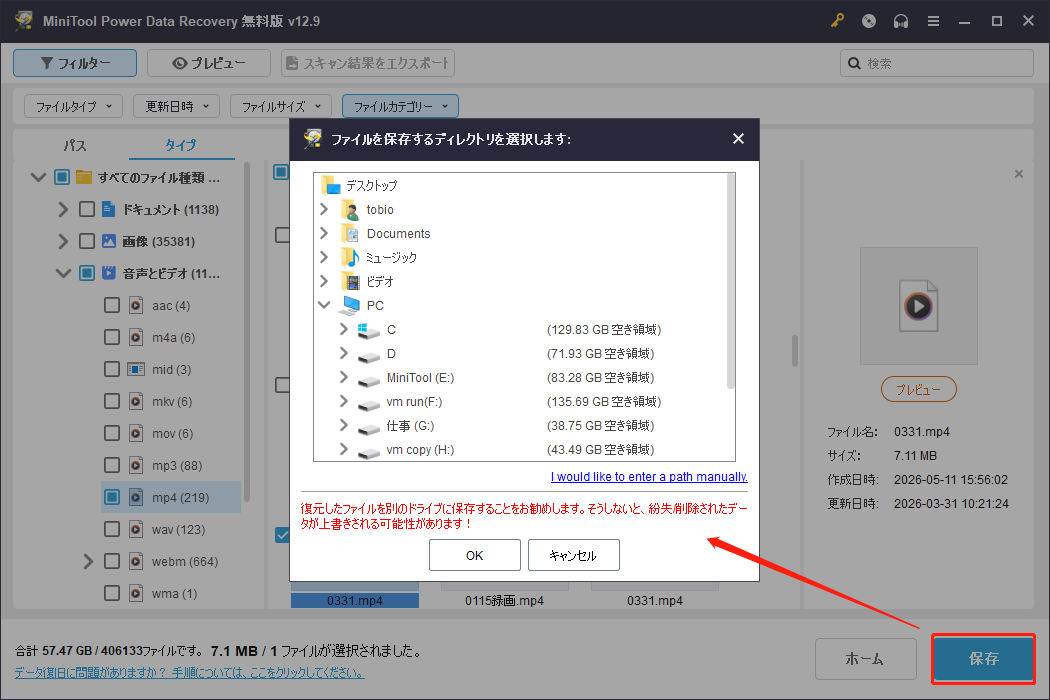The image size is (1050, 700).
Task: Click the mid file type icon
Action: click(x=136, y=369)
